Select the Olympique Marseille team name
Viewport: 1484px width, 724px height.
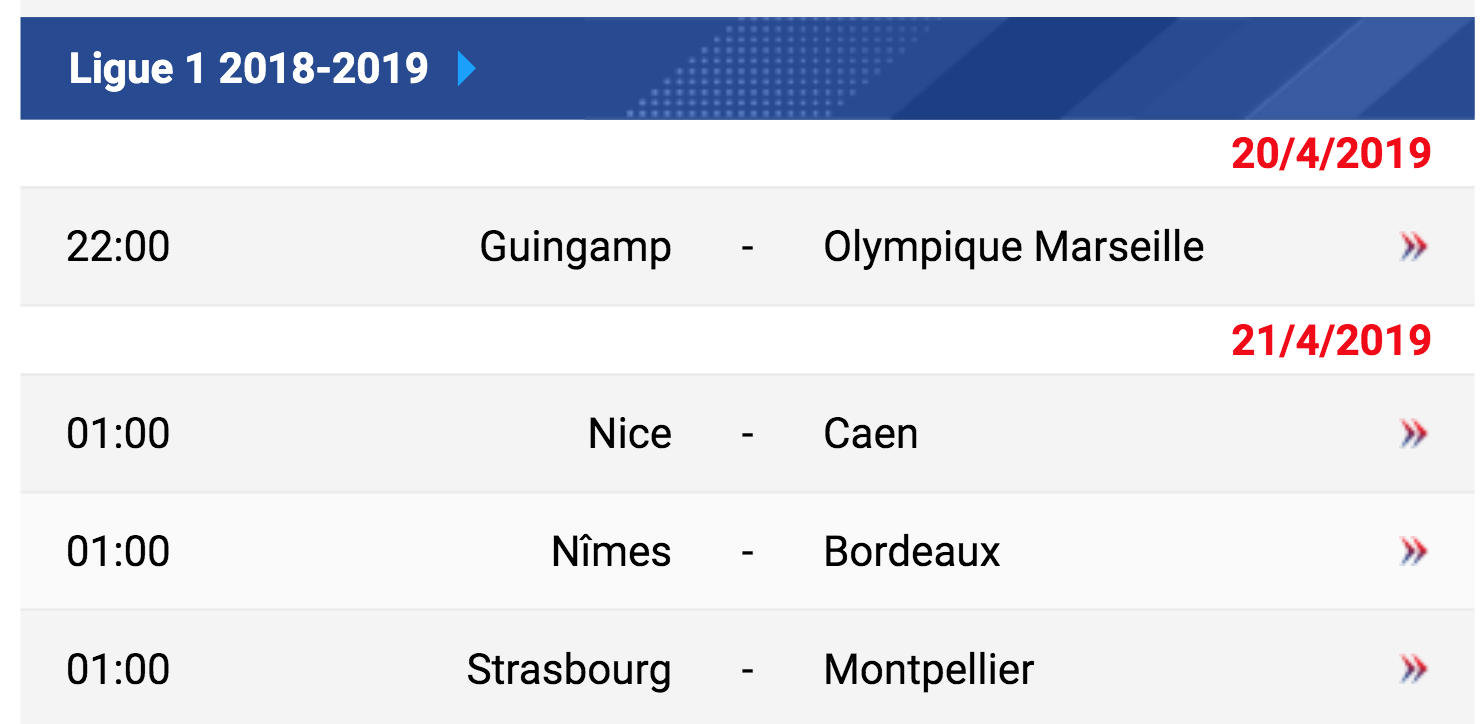click(x=1014, y=248)
